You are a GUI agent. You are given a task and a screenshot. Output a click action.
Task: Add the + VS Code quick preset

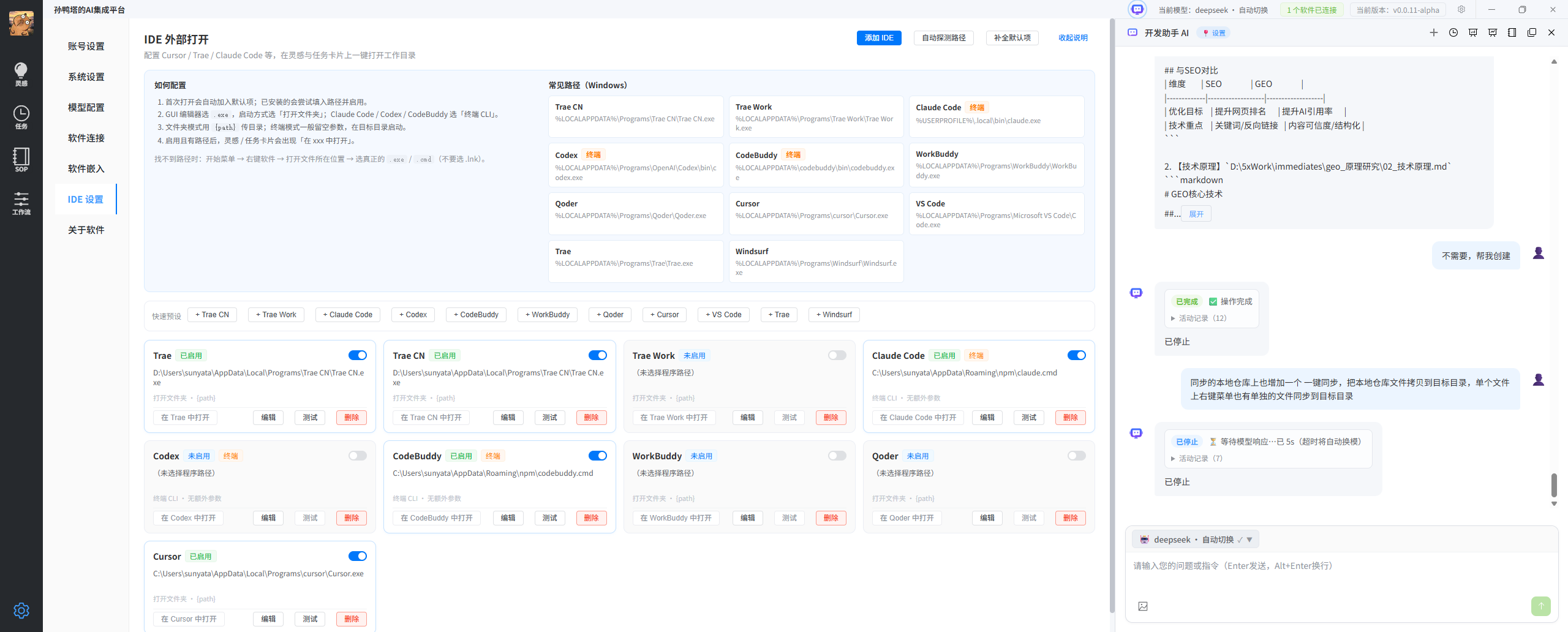[723, 315]
